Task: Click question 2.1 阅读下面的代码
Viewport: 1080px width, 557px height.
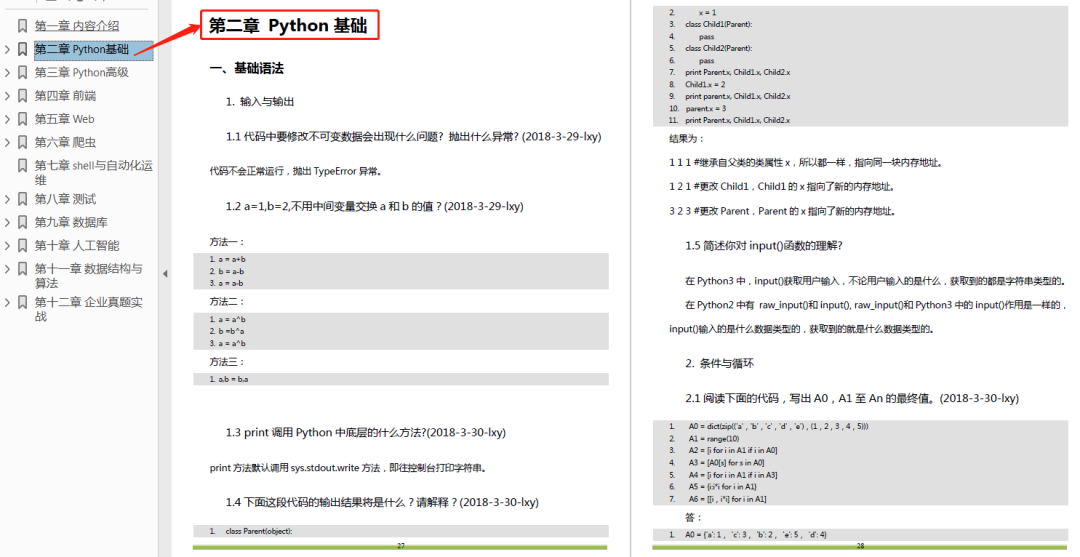Action: click(852, 399)
